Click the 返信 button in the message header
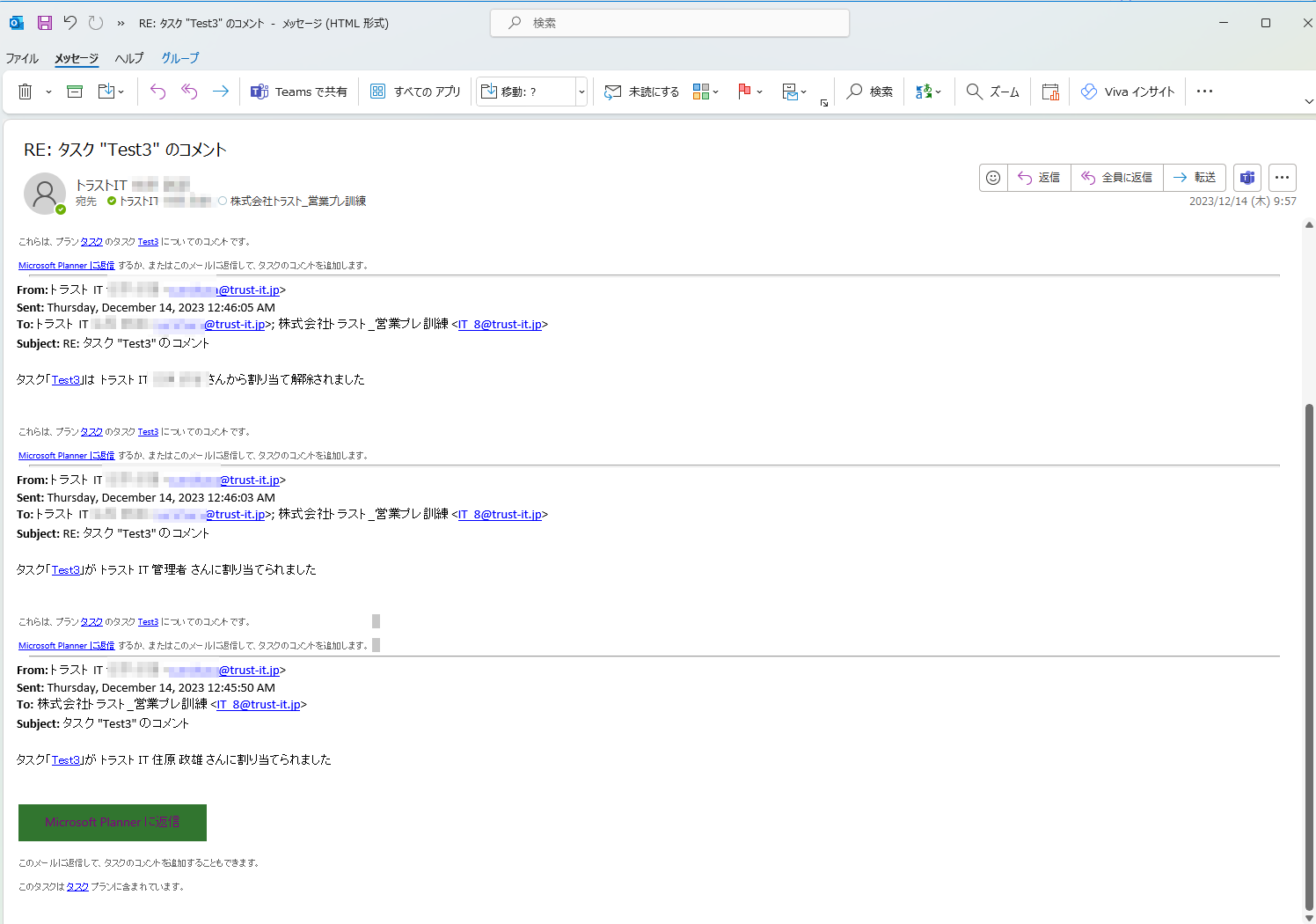 click(1039, 178)
